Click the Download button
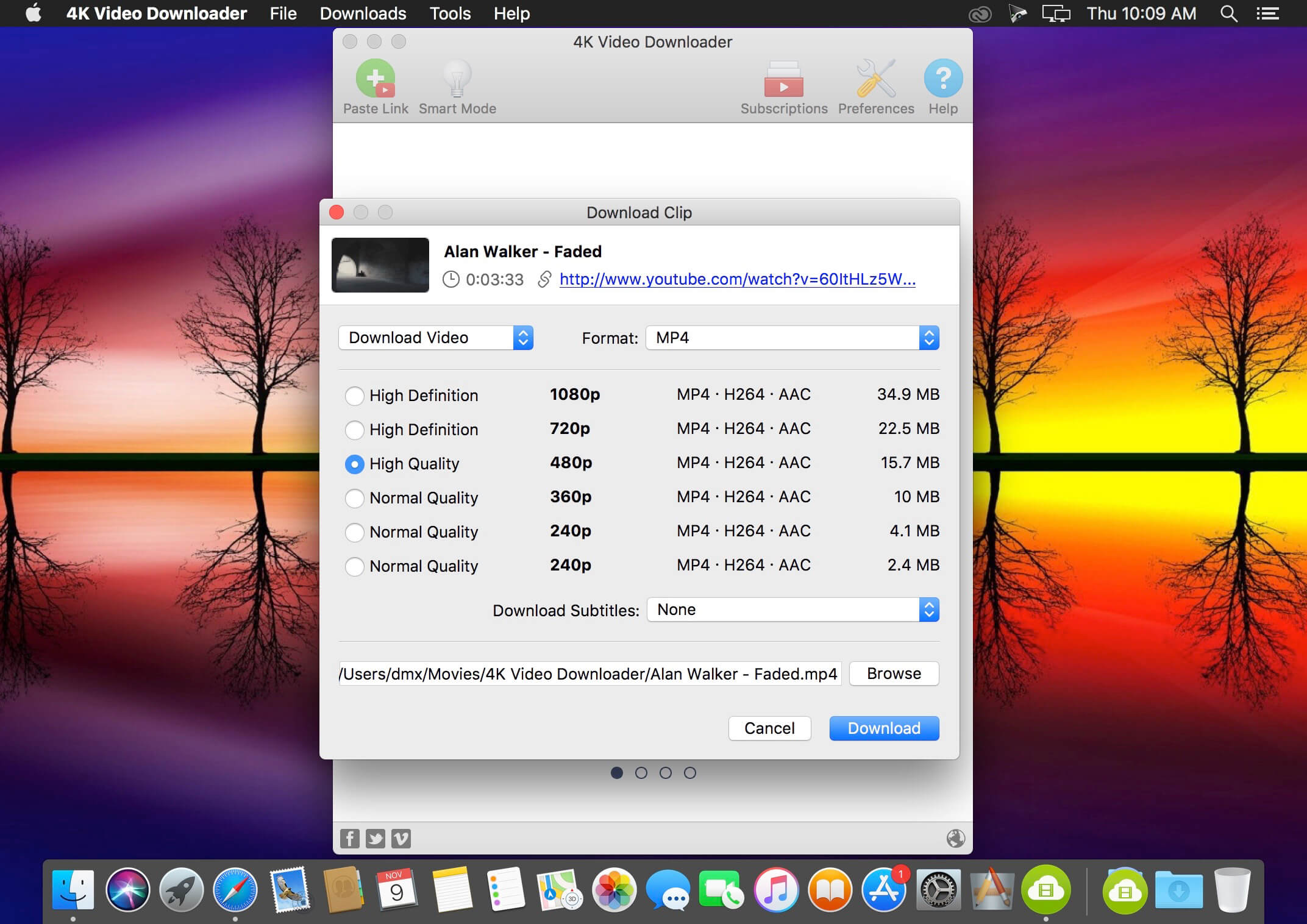Screen dimensions: 1307x924 pyautogui.click(x=884, y=728)
